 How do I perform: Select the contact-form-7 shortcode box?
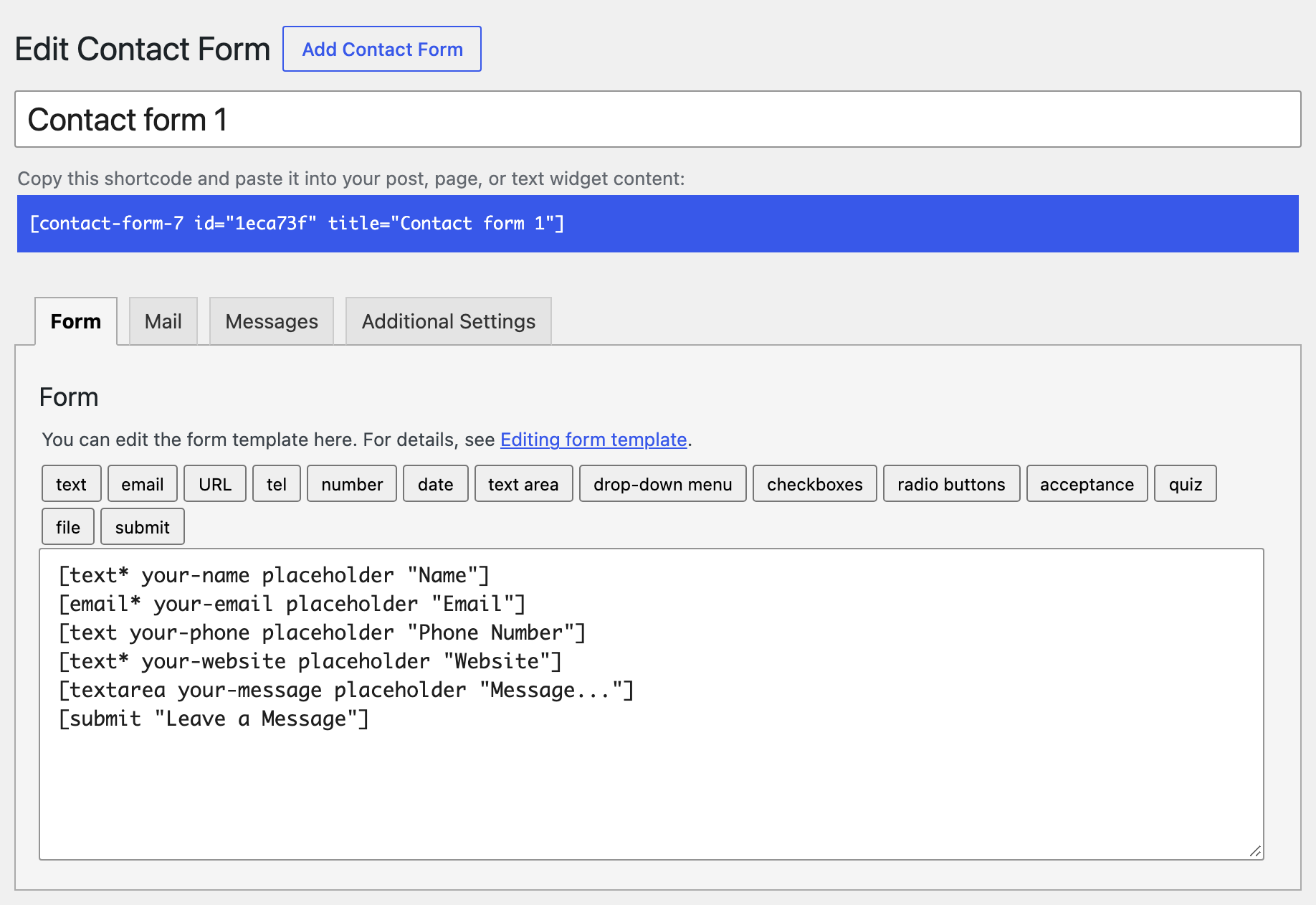point(658,224)
